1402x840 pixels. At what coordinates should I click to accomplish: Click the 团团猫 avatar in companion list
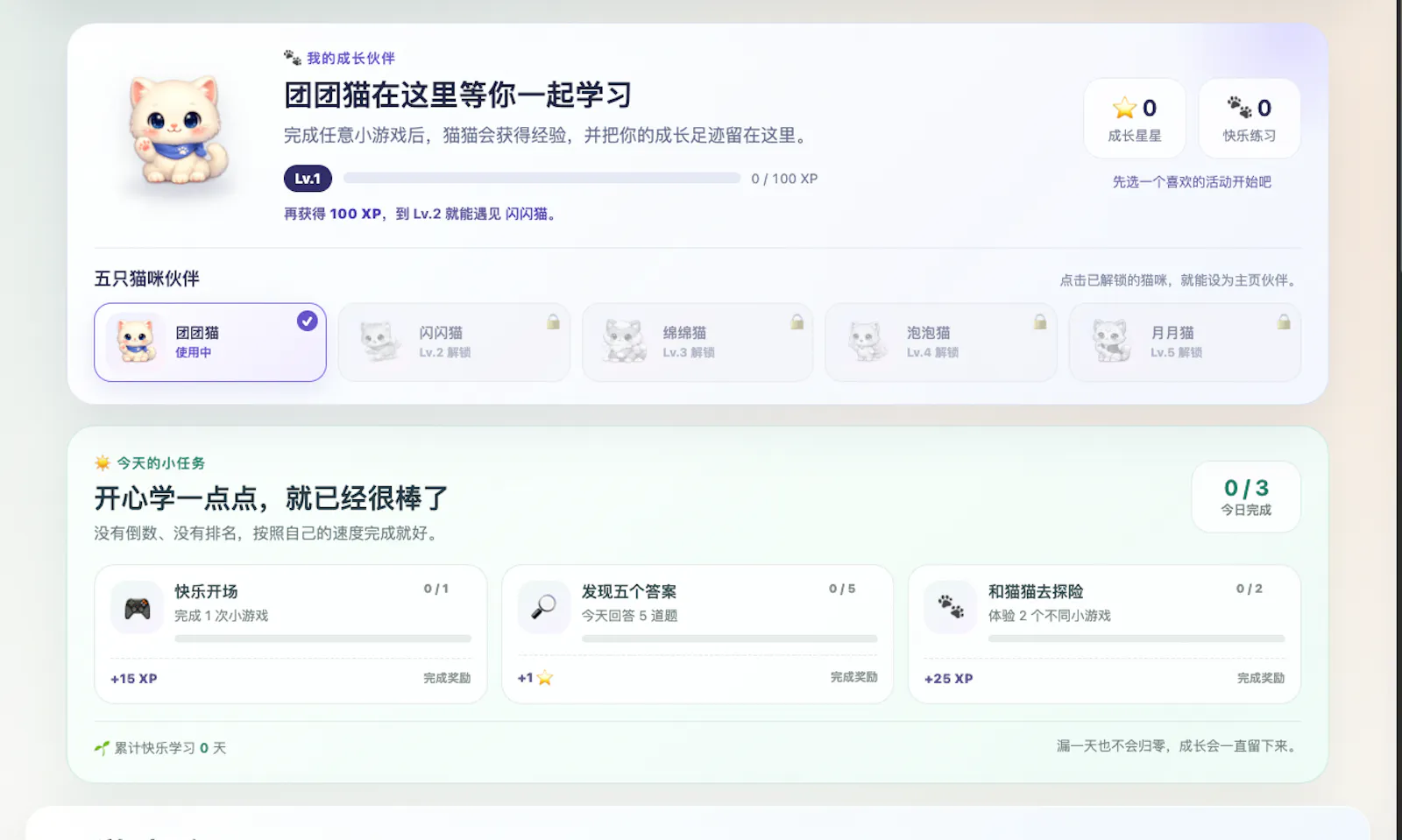click(x=136, y=342)
